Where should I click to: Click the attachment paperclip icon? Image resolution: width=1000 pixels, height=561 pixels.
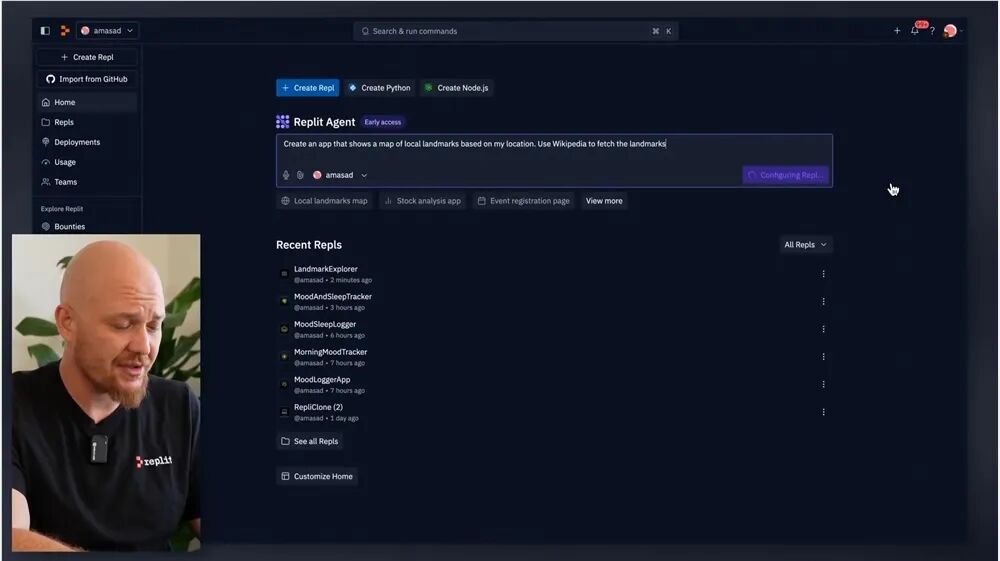[x=300, y=175]
